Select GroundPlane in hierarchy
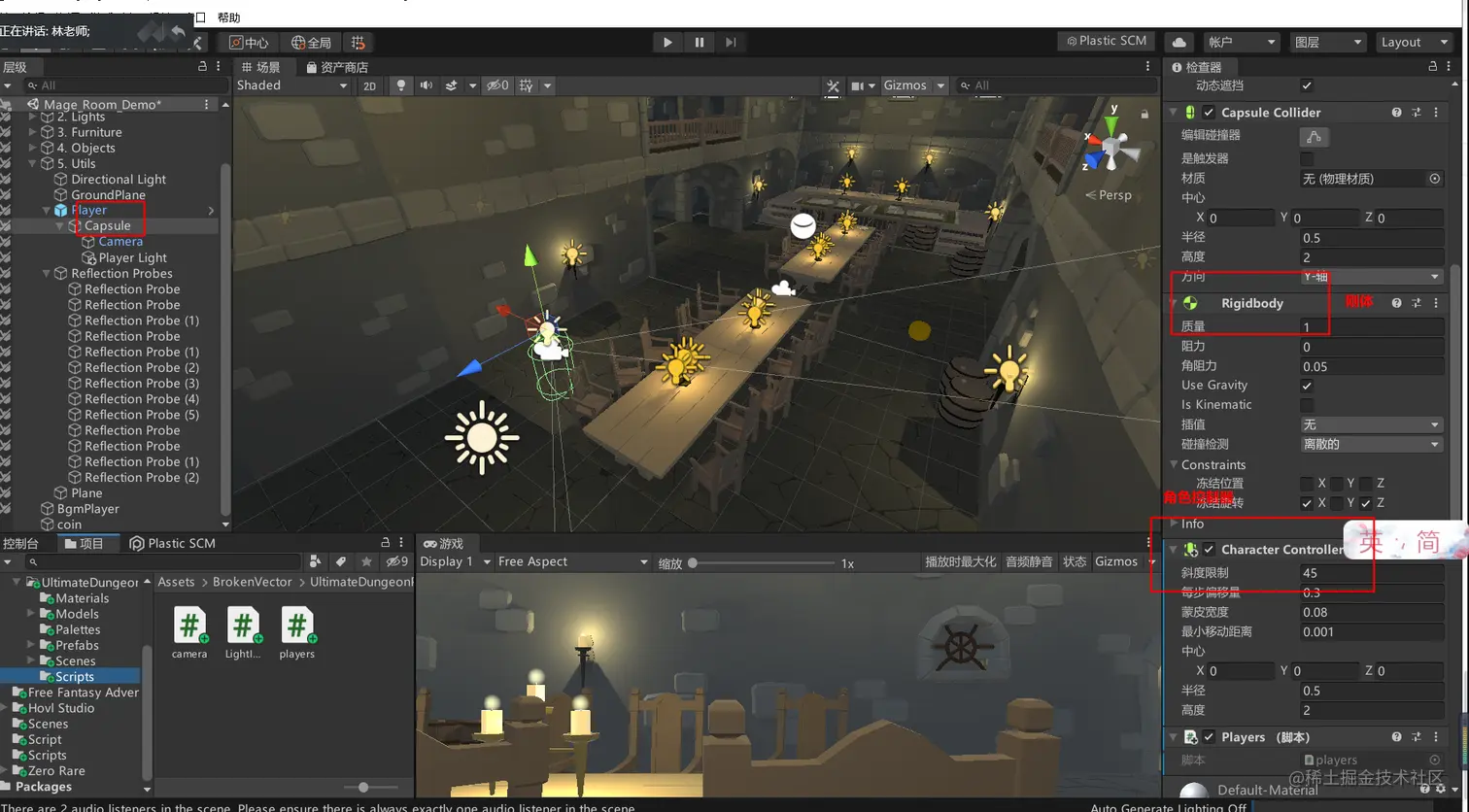1469x812 pixels. tap(108, 194)
